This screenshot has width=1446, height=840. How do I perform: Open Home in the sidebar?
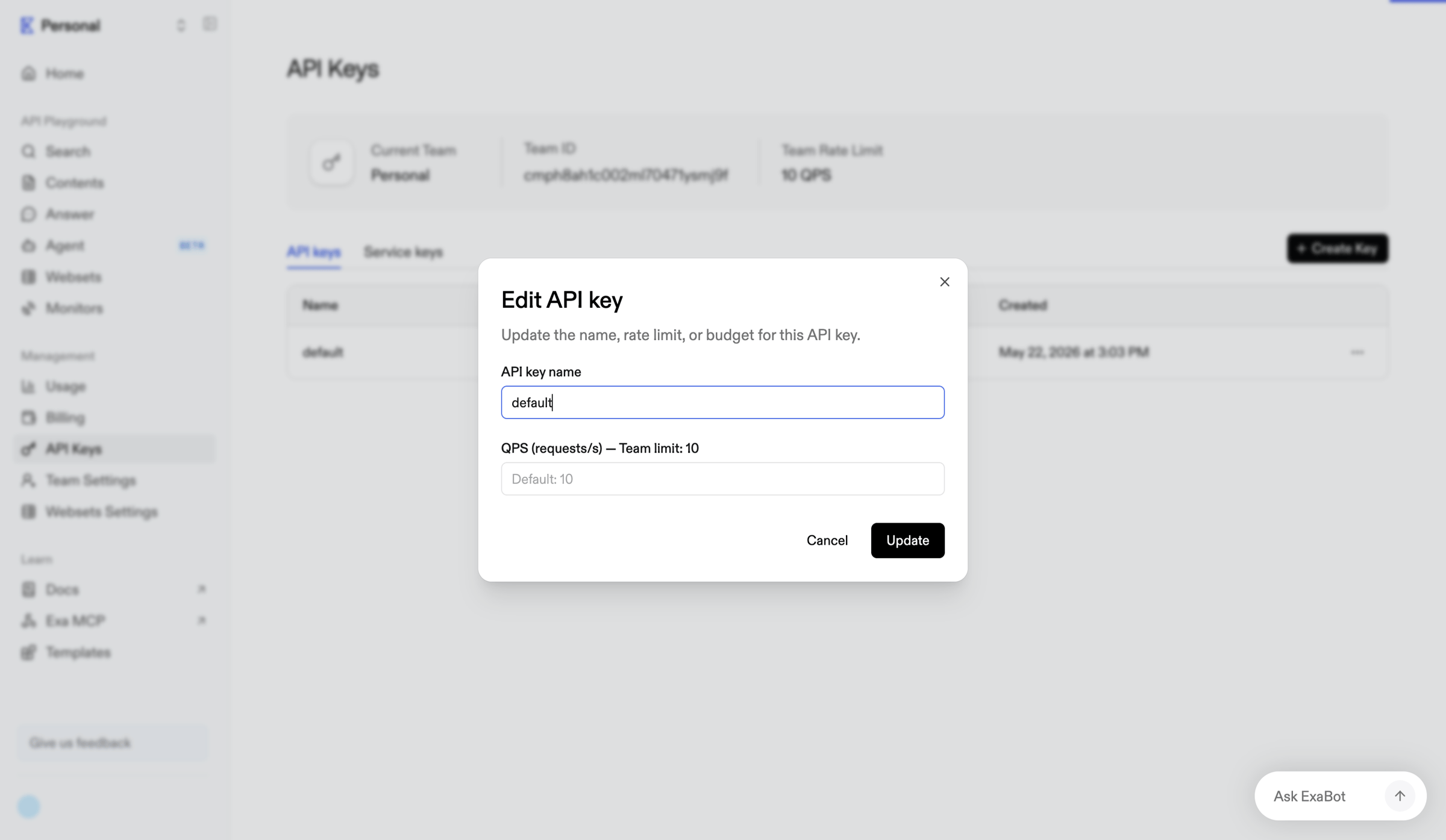[x=114, y=73]
